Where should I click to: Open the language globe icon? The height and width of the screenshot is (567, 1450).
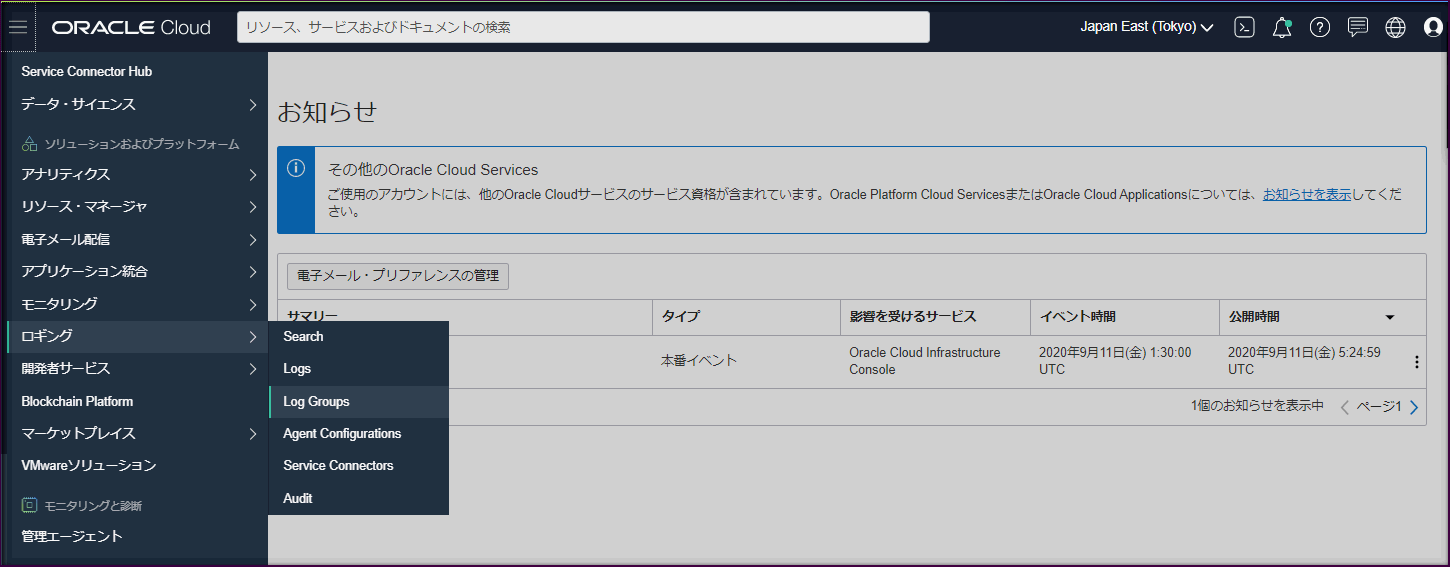click(1395, 27)
